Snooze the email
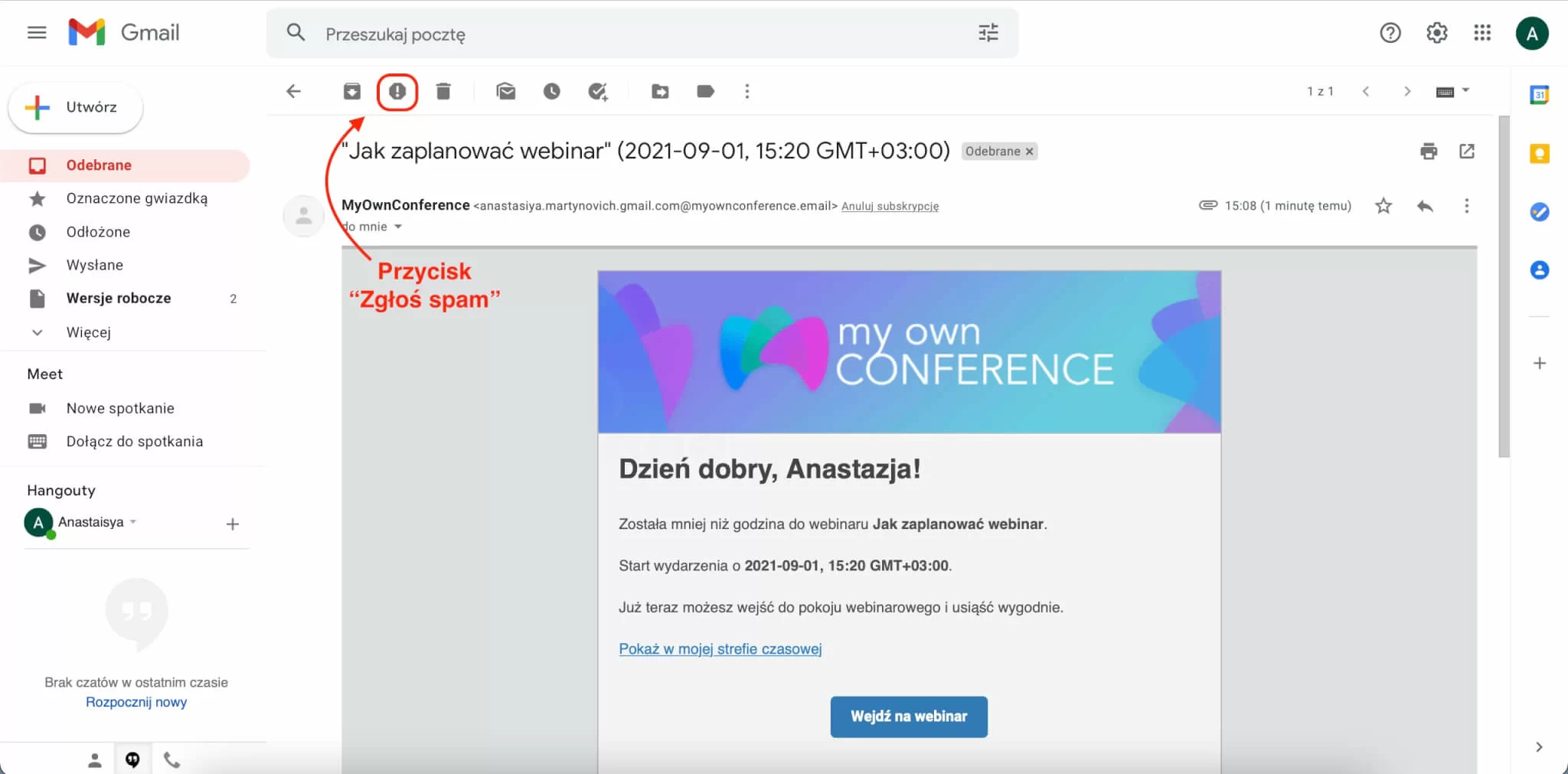This screenshot has width=1568, height=774. point(552,91)
